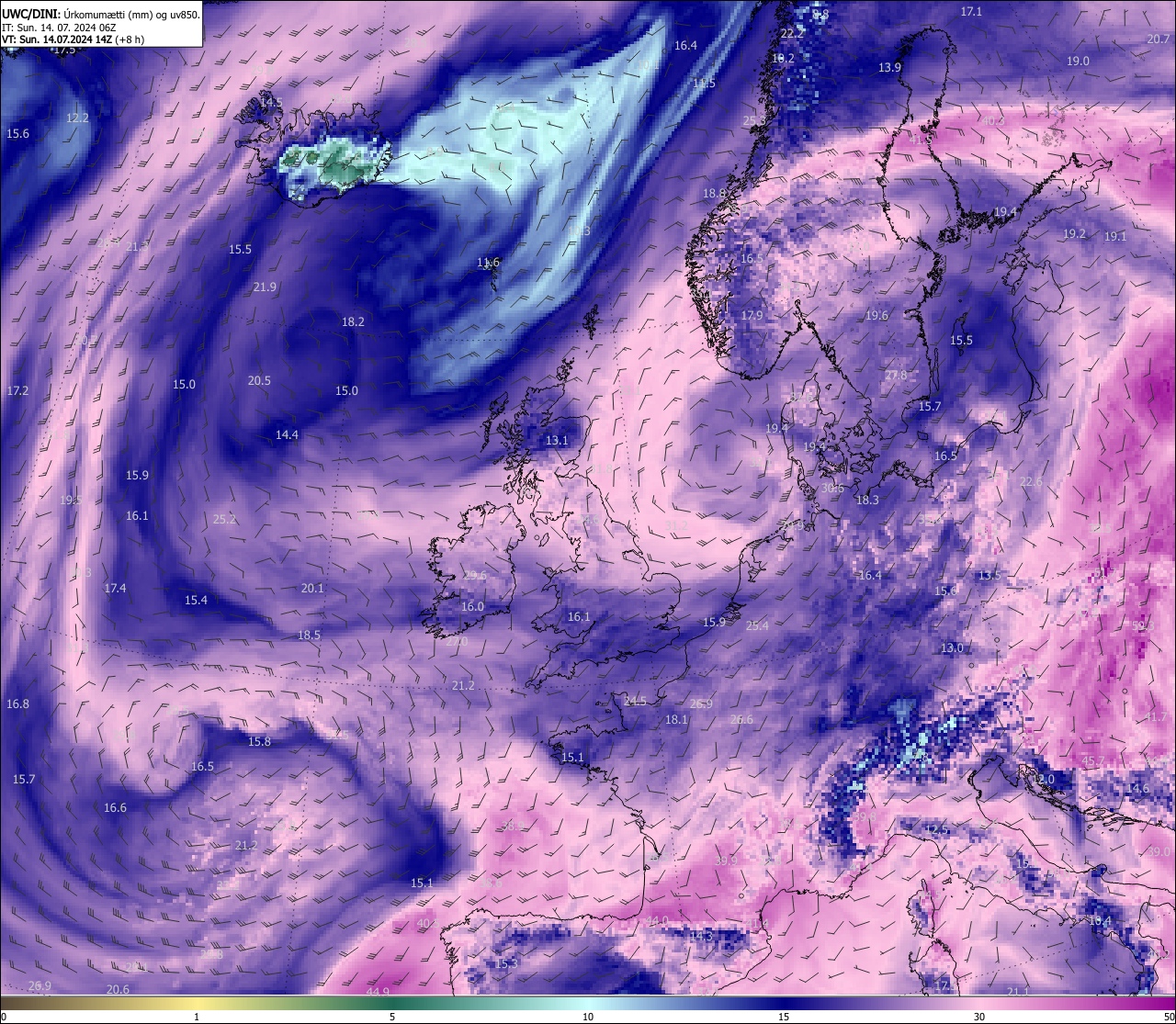Click the 22.6 value east of the Baltic

coord(1031,481)
